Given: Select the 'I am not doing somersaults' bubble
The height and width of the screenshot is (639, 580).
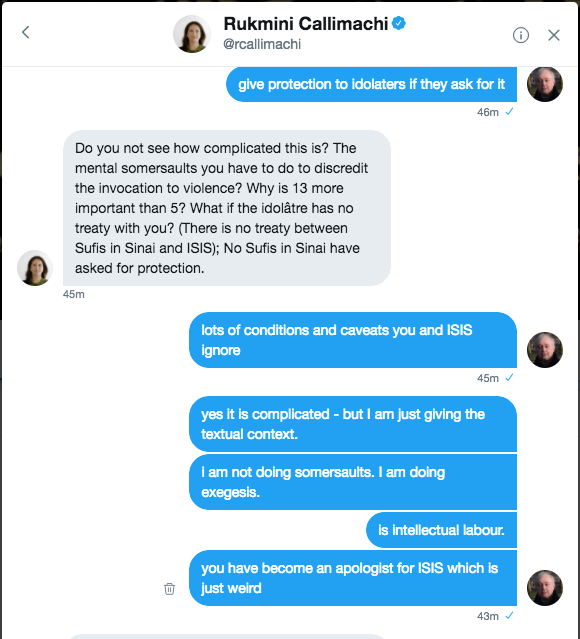Looking at the screenshot, I should [353, 482].
